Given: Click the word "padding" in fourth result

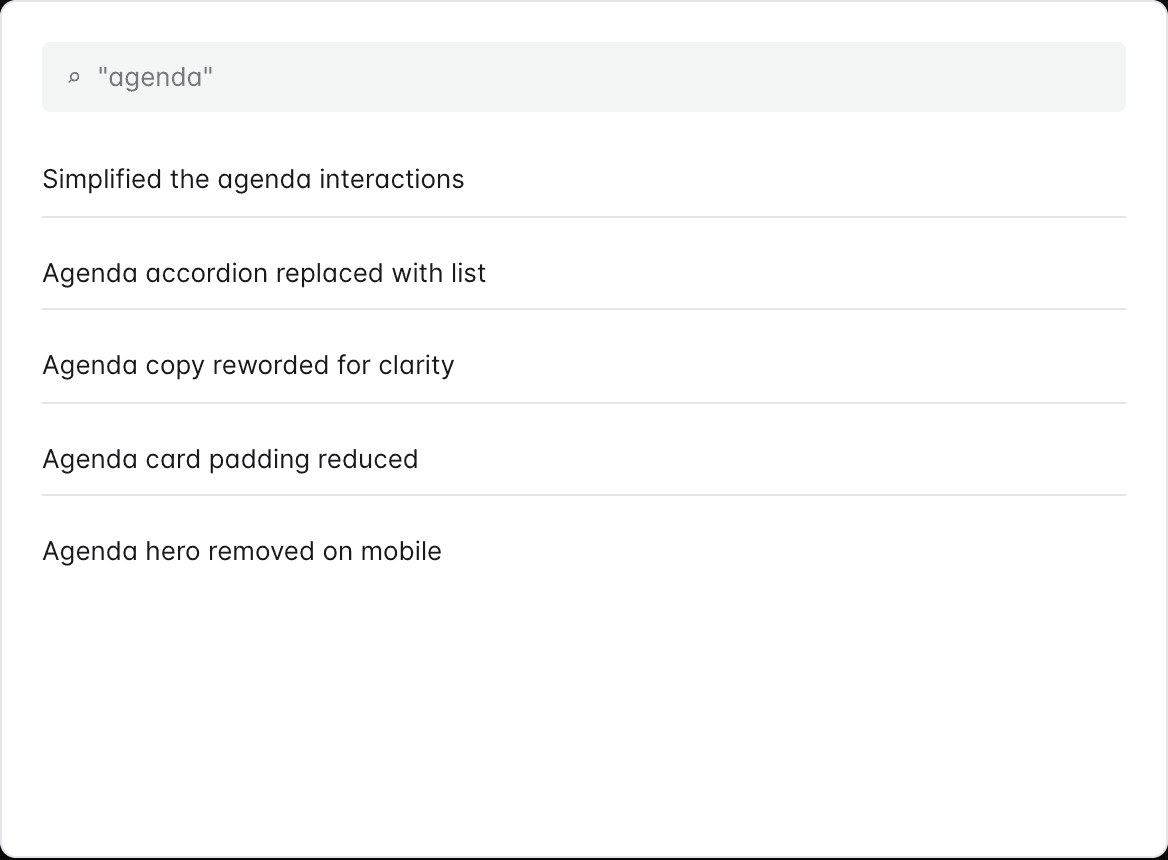Looking at the screenshot, I should (259, 460).
